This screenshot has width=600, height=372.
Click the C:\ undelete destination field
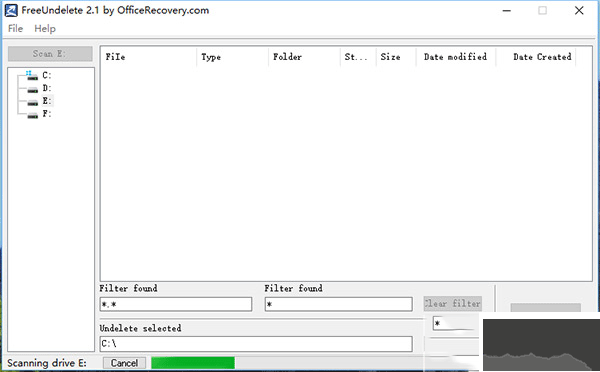(256, 344)
